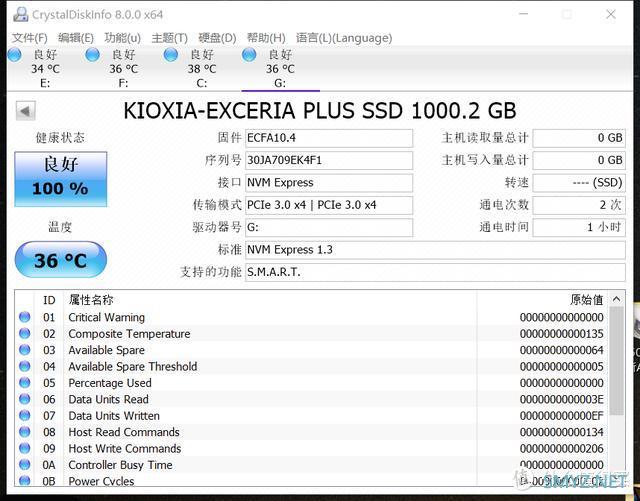This screenshot has width=640, height=501.
Task: Select the Percentage Used row
Action: (x=312, y=383)
